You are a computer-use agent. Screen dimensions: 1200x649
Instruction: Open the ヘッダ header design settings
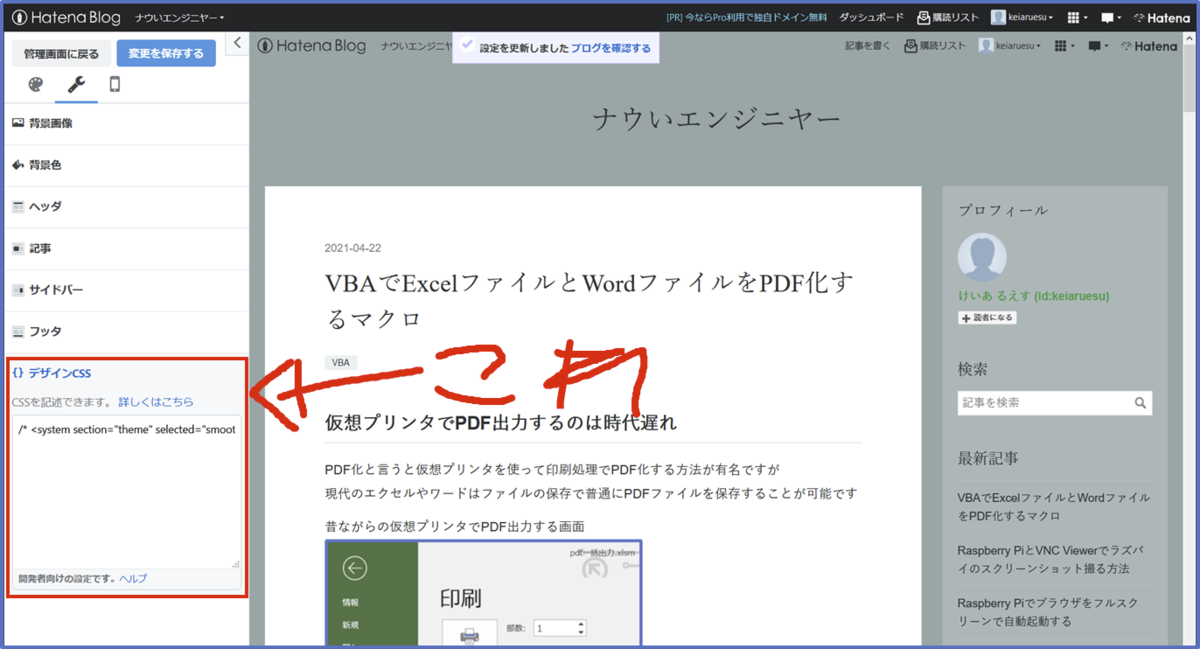(45, 206)
